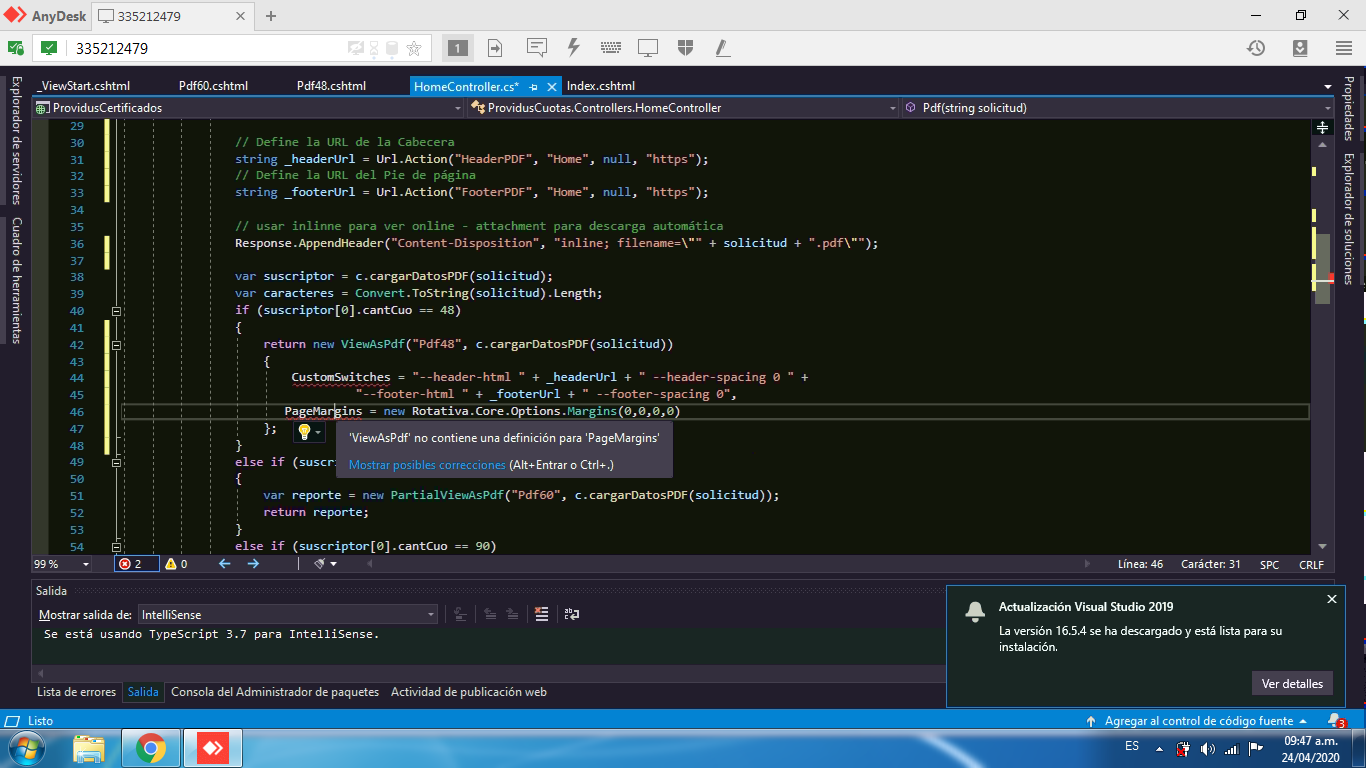The image size is (1366, 768).
Task: Open Windows Start menu orb
Action: 26,748
